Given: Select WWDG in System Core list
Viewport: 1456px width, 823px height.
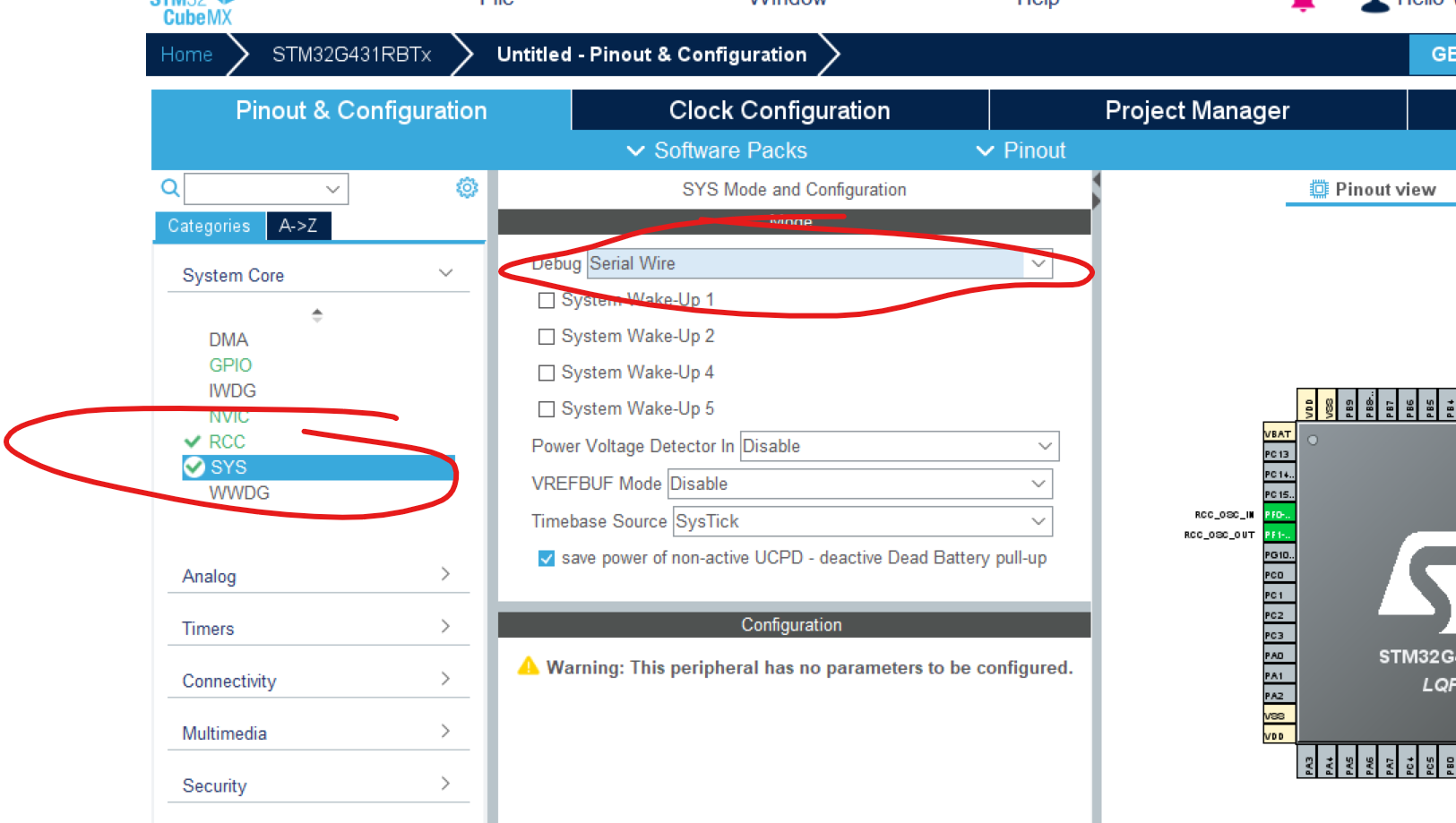Looking at the screenshot, I should click(238, 493).
